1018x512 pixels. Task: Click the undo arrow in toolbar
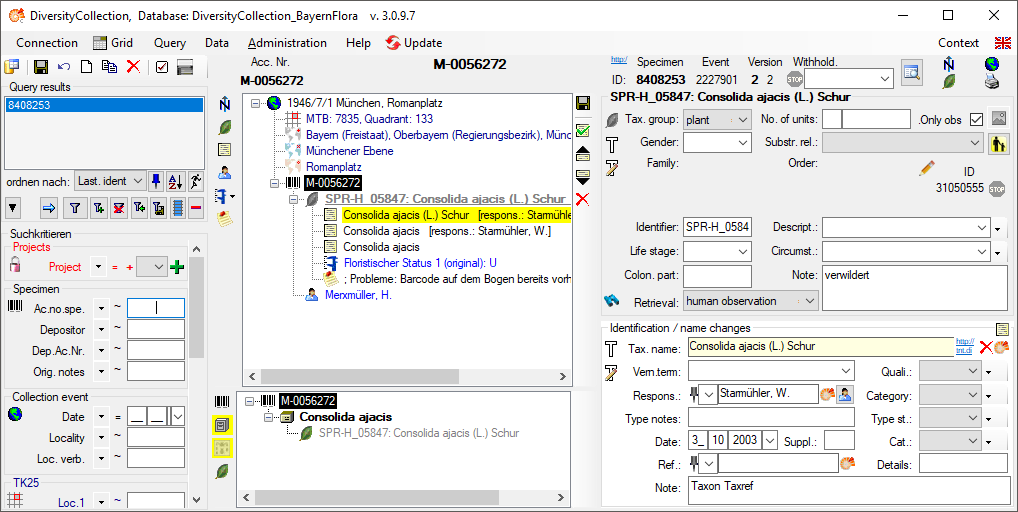coord(64,67)
